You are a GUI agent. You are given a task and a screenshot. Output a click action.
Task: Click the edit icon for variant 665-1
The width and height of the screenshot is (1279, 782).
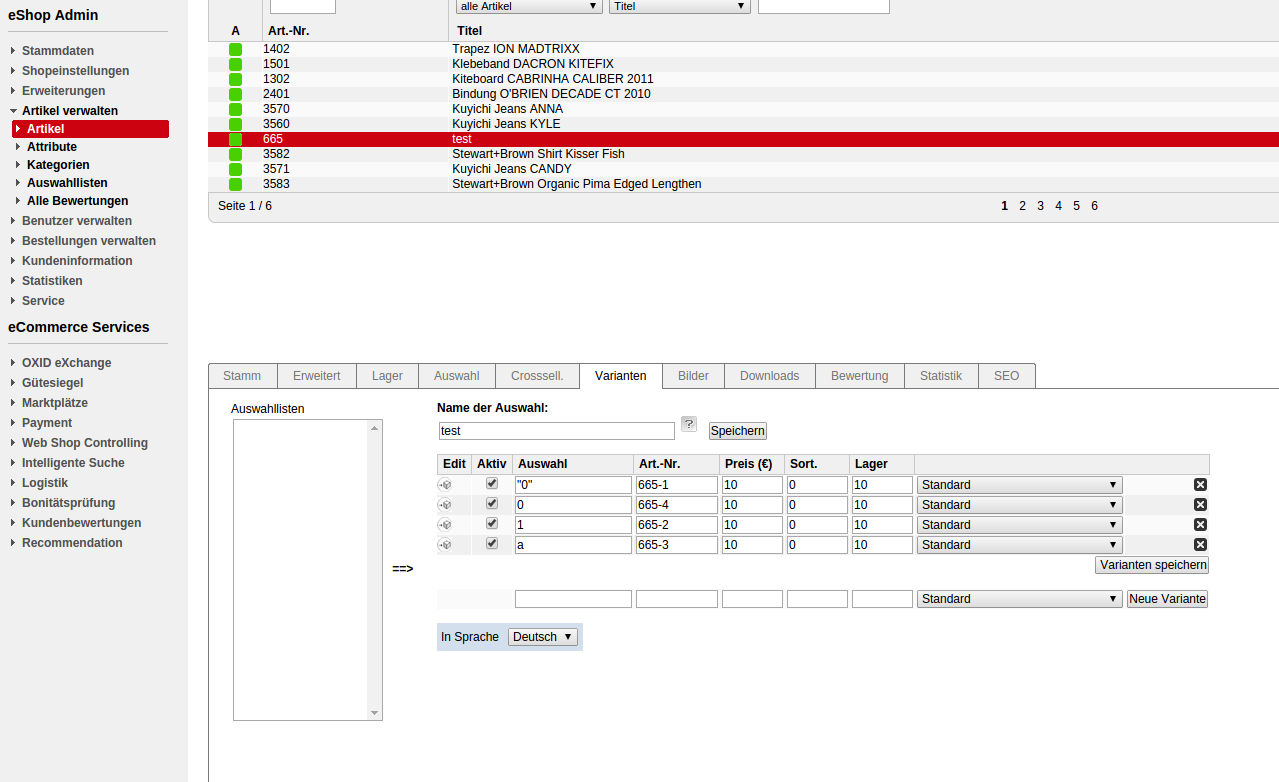click(x=445, y=485)
